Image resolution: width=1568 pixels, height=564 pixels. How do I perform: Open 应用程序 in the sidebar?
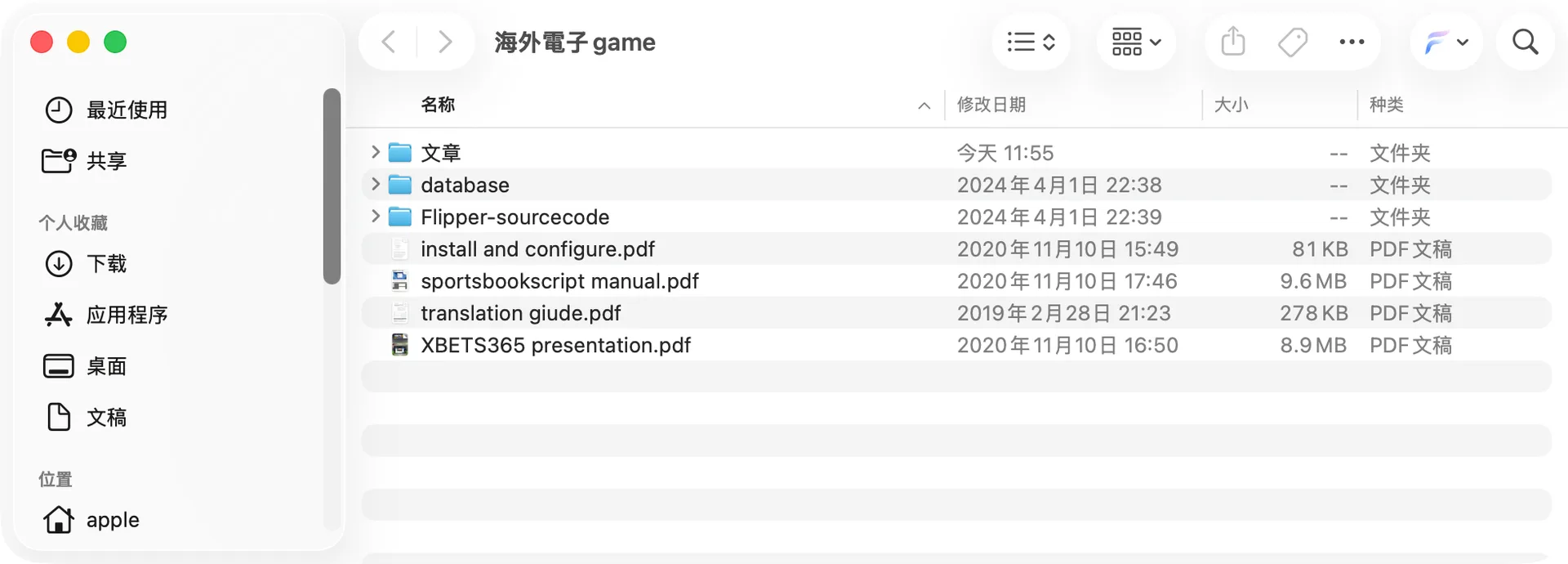[x=106, y=315]
